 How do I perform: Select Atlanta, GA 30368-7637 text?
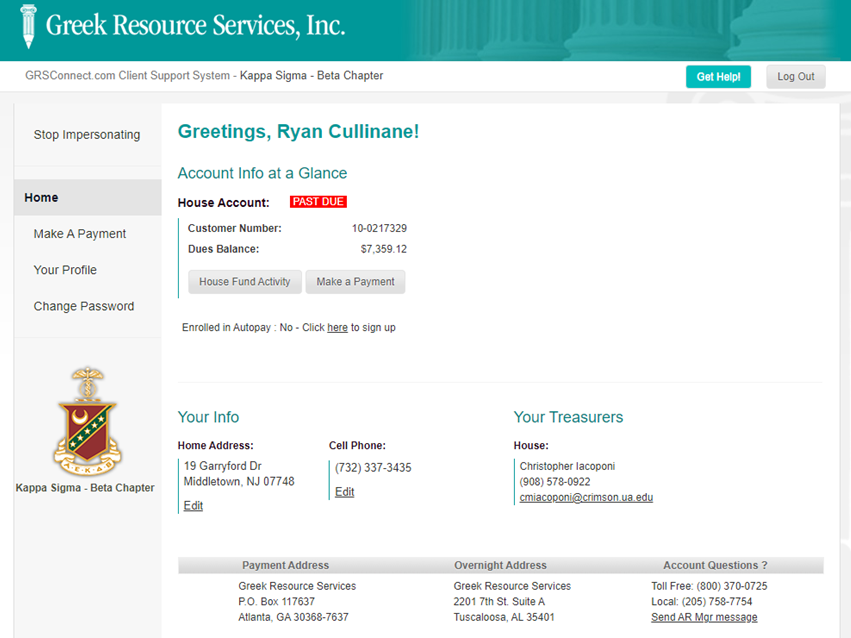click(293, 617)
